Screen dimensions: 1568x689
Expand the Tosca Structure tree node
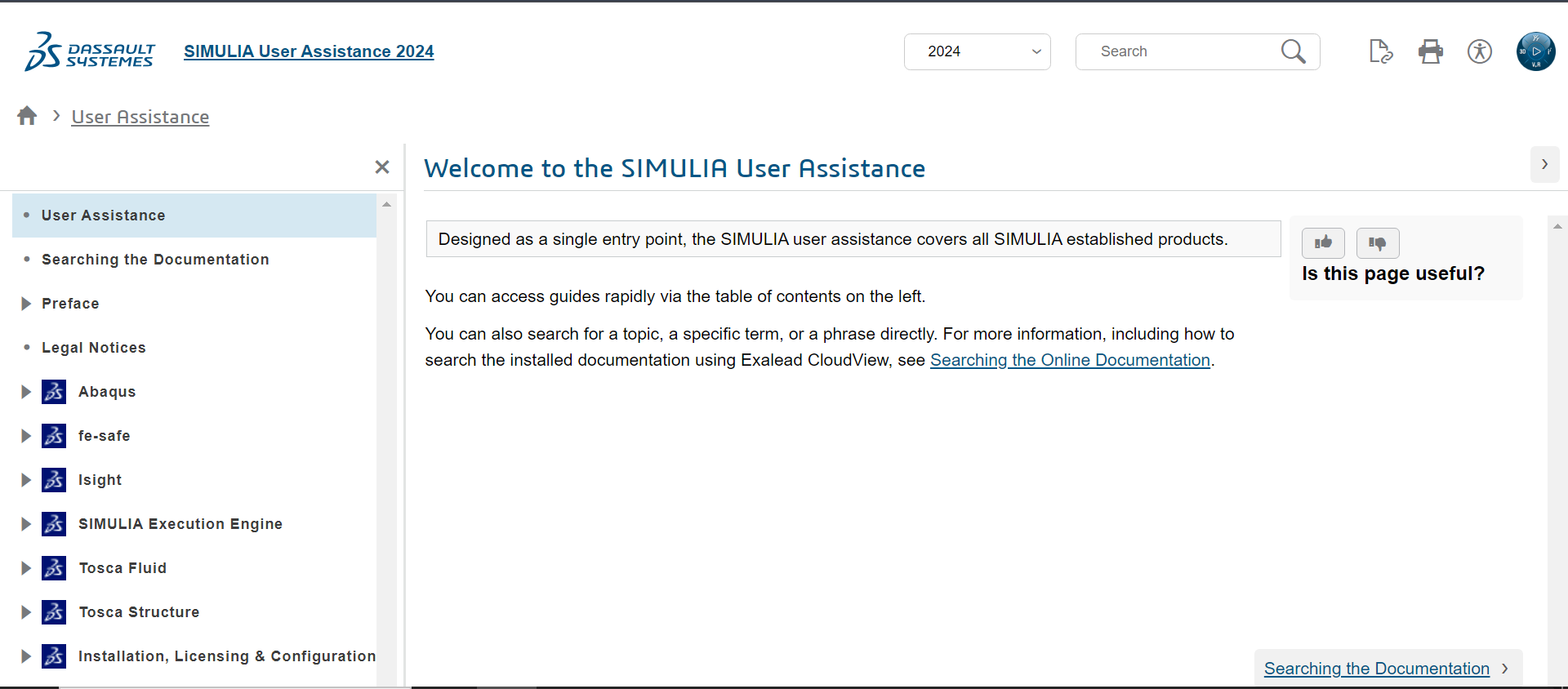pos(26,612)
